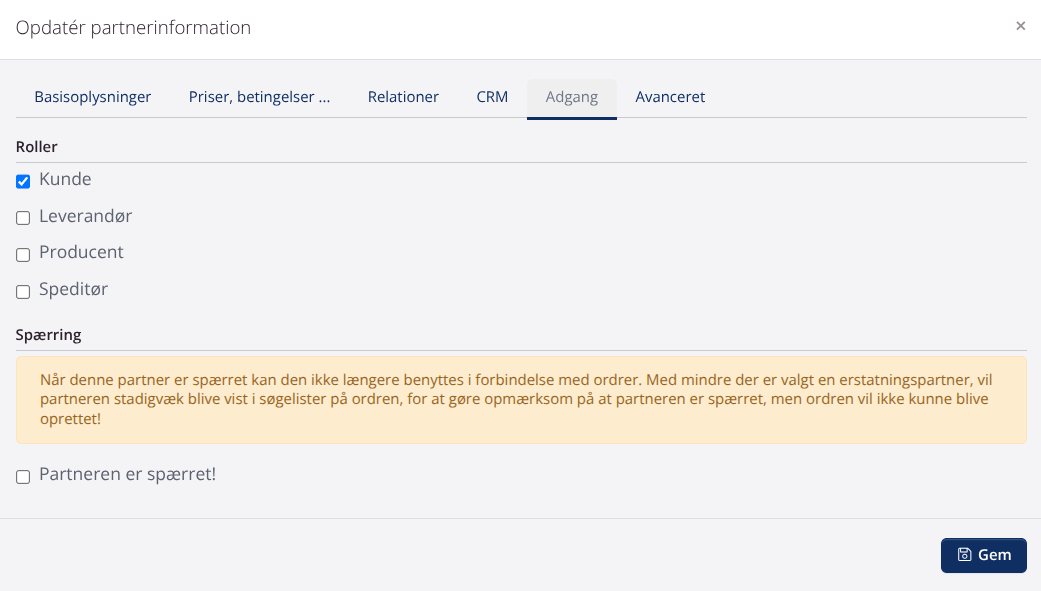Open the Avanceret tab
1041x591 pixels.
pos(670,97)
